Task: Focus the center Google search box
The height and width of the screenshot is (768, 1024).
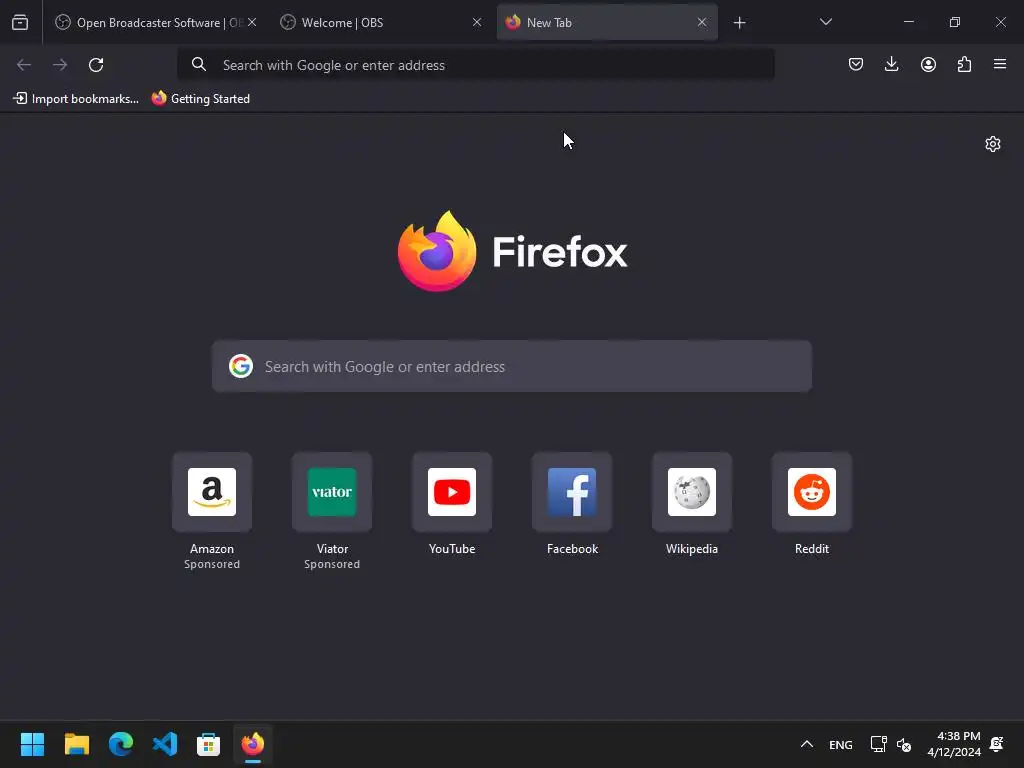Action: click(x=511, y=366)
